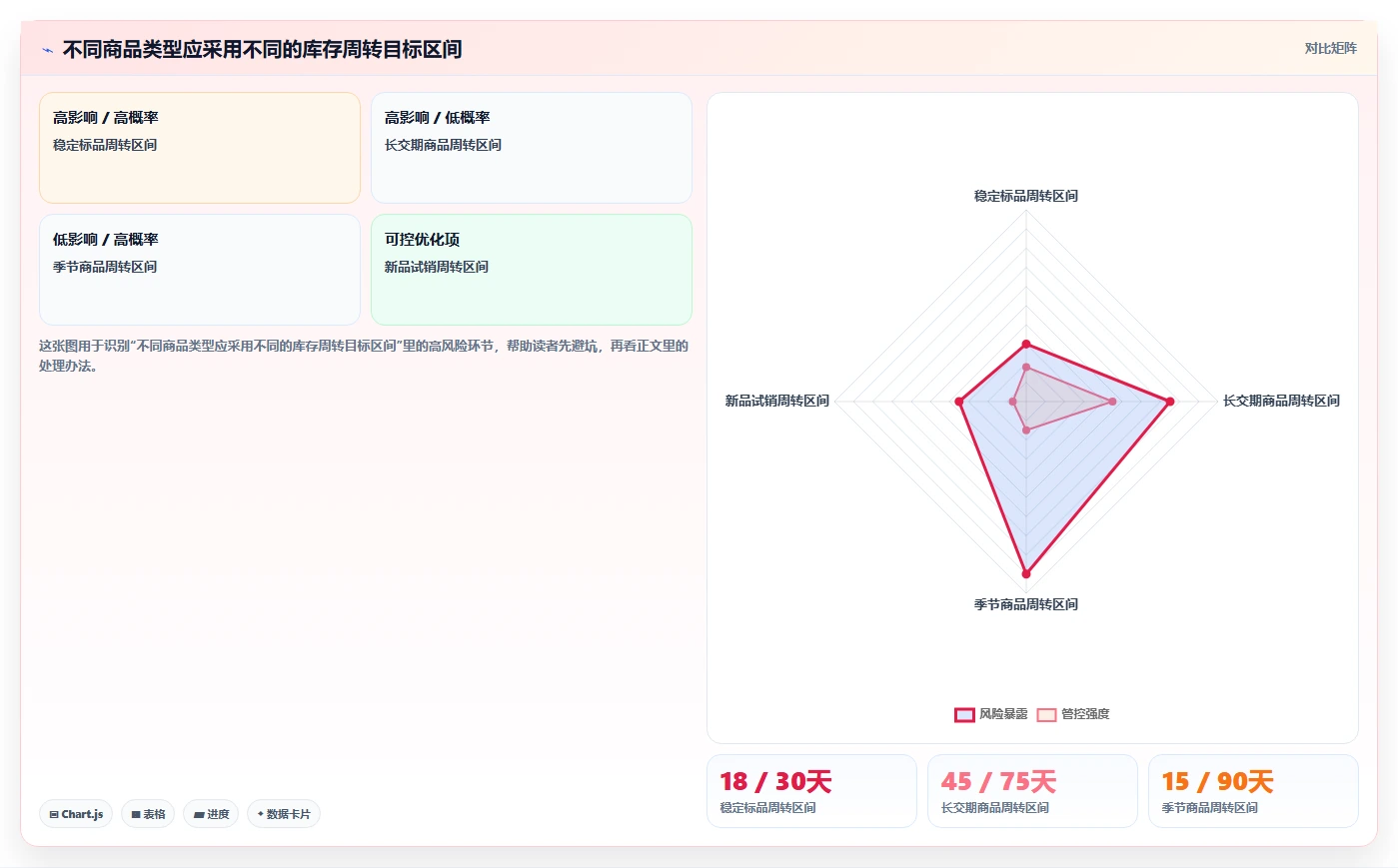1398x868 pixels.
Task: Click the 风险暴露 legend label
Action: pos(1003,714)
